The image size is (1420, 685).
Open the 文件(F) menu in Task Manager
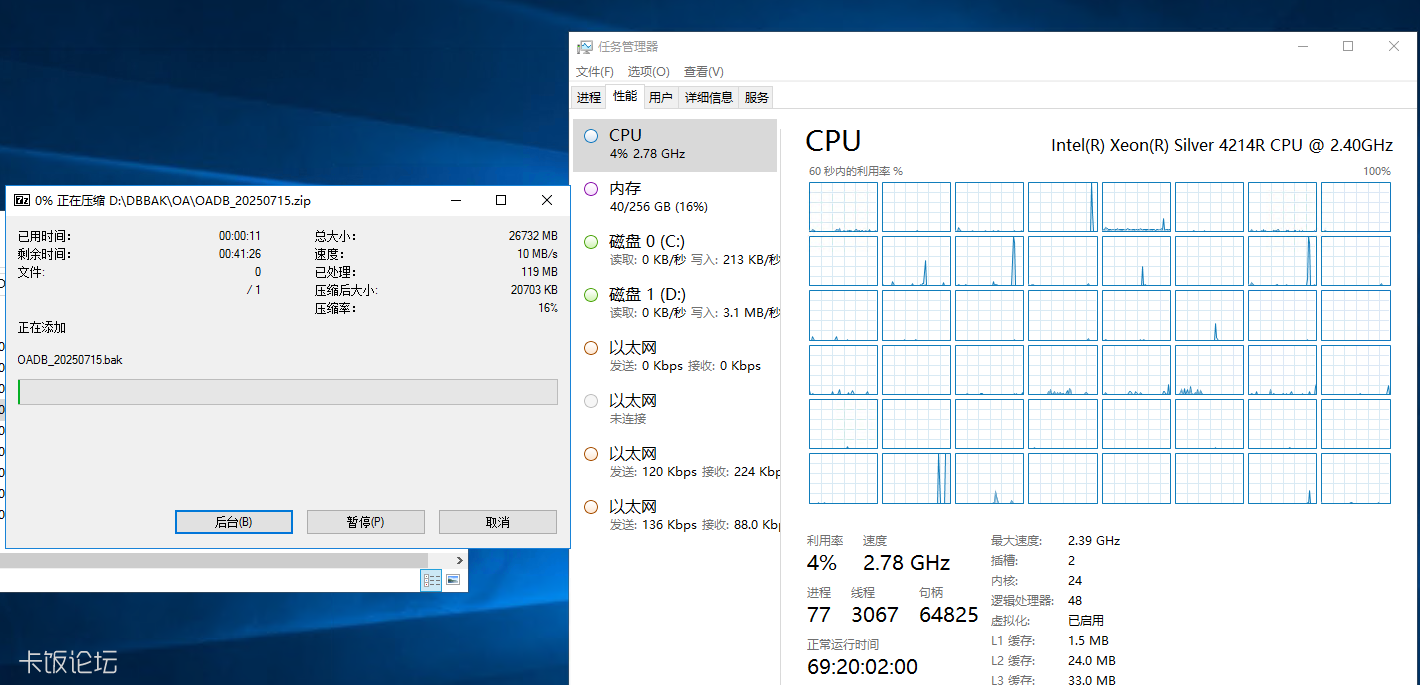click(x=595, y=72)
